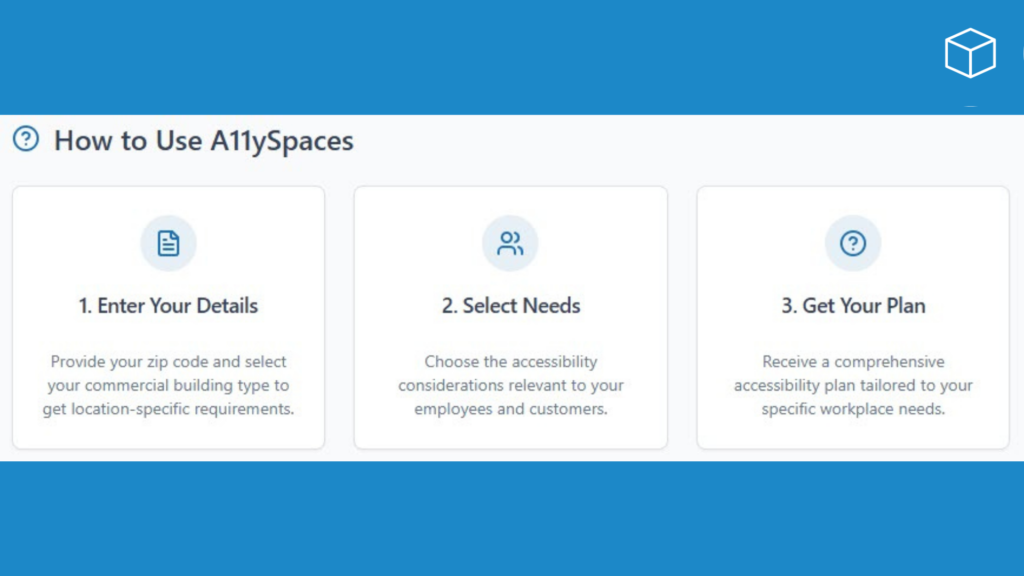Click the comprehensive plan description in step three
This screenshot has width=1024, height=576.
(x=852, y=385)
